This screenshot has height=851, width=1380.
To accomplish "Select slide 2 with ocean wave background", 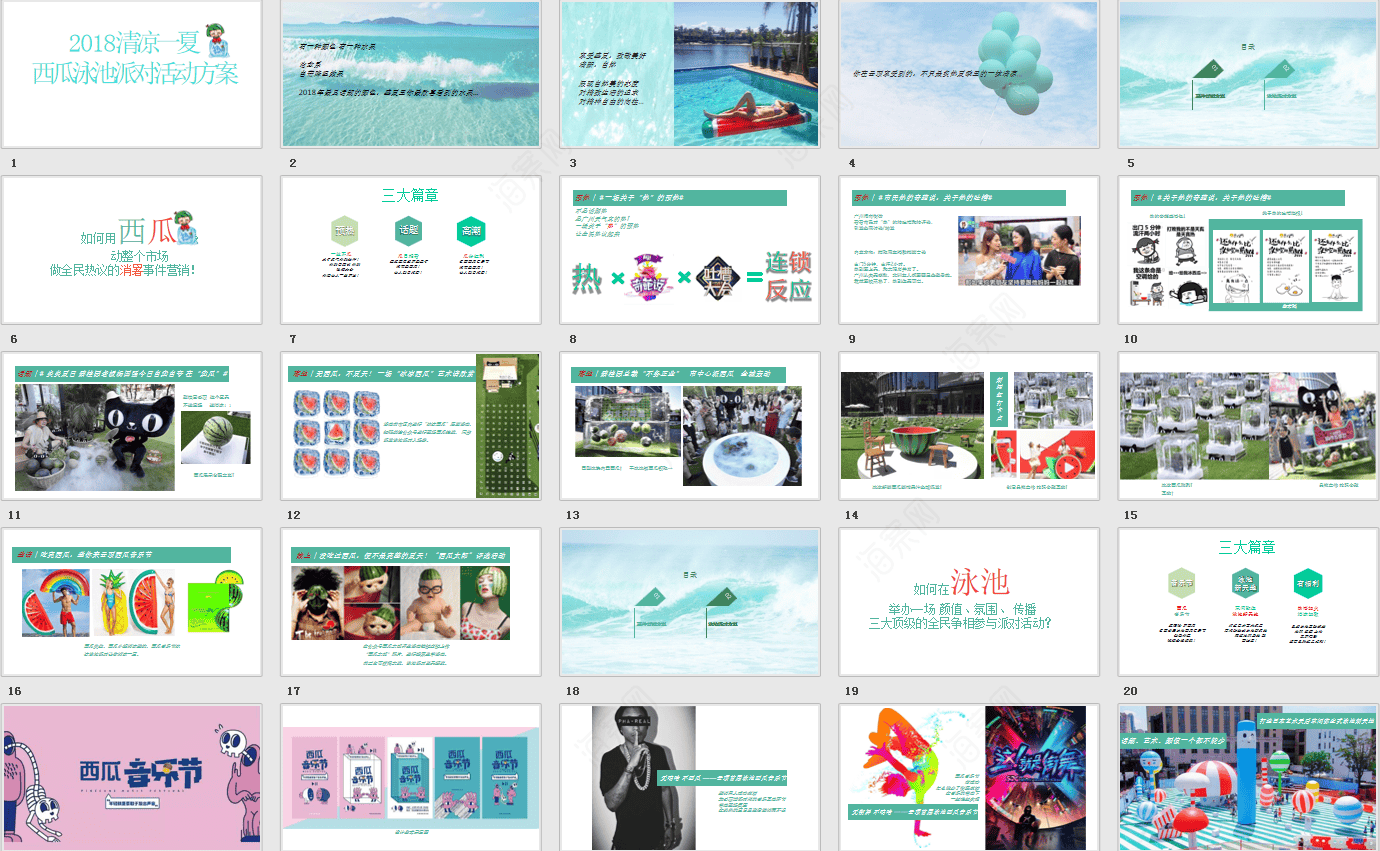I will click(x=411, y=74).
